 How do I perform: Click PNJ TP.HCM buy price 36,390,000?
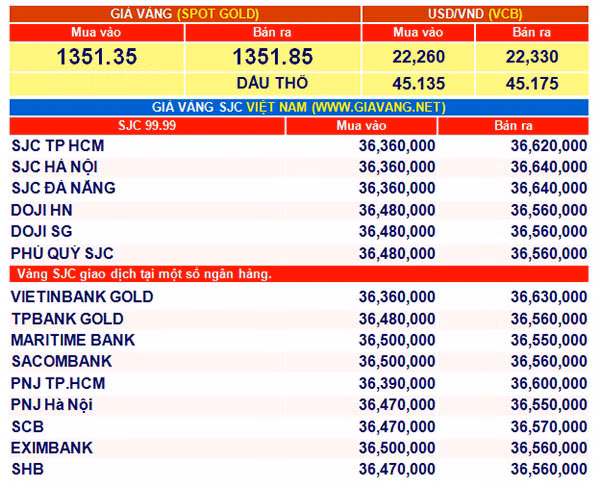pos(397,384)
